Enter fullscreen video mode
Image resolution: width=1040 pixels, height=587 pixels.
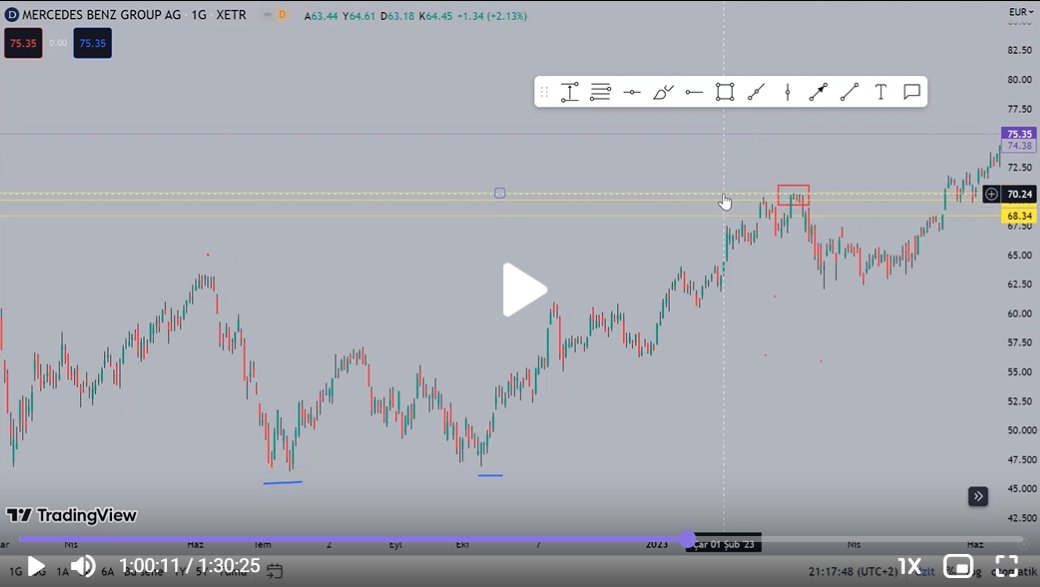point(1006,566)
